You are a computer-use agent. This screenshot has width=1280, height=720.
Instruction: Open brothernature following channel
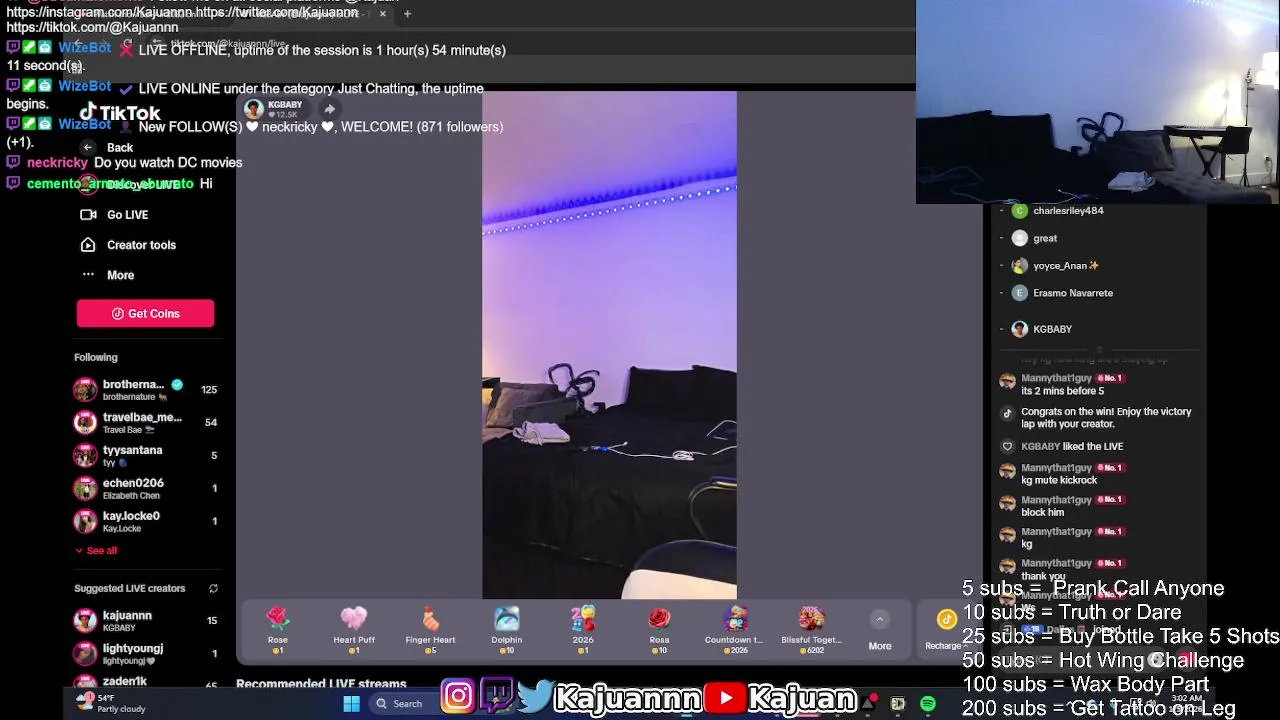[145, 390]
